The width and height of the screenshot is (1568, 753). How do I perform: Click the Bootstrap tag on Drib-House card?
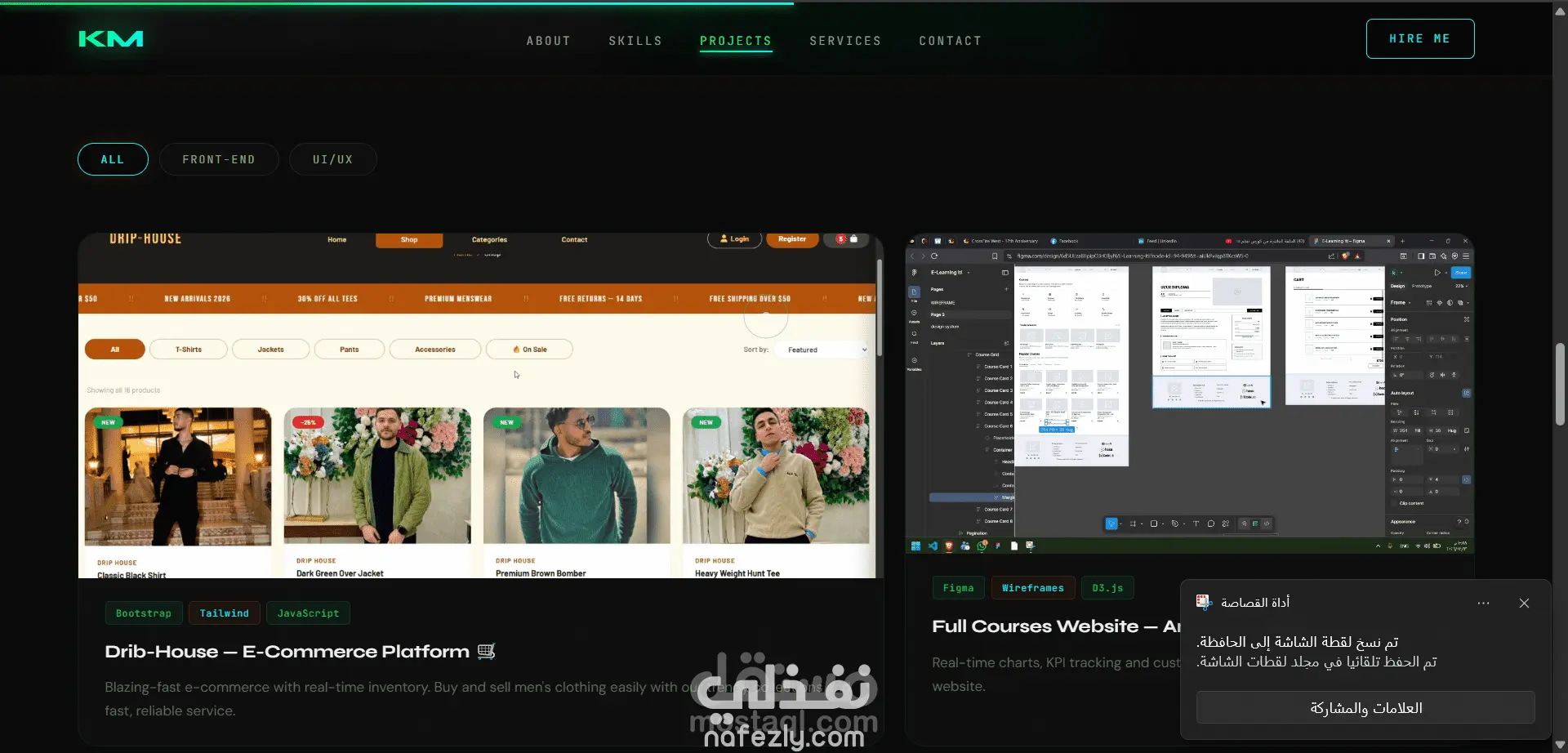click(144, 613)
